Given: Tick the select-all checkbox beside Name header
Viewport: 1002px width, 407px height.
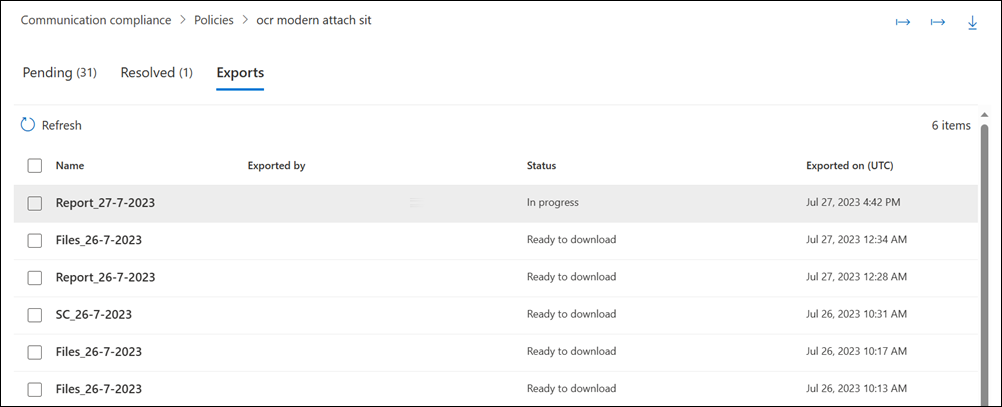Looking at the screenshot, I should pos(35,165).
